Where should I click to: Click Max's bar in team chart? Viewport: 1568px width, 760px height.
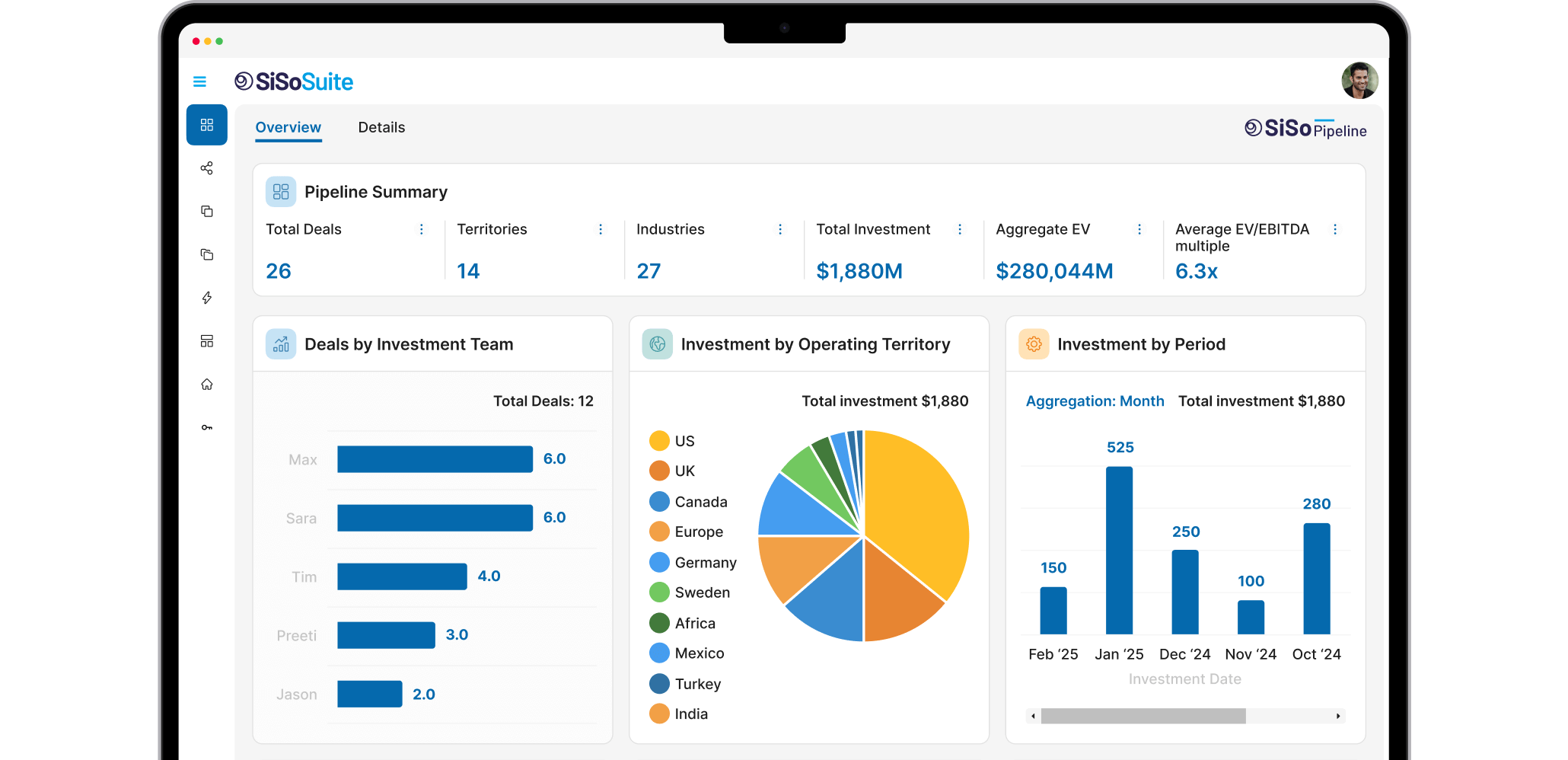pyautogui.click(x=435, y=459)
